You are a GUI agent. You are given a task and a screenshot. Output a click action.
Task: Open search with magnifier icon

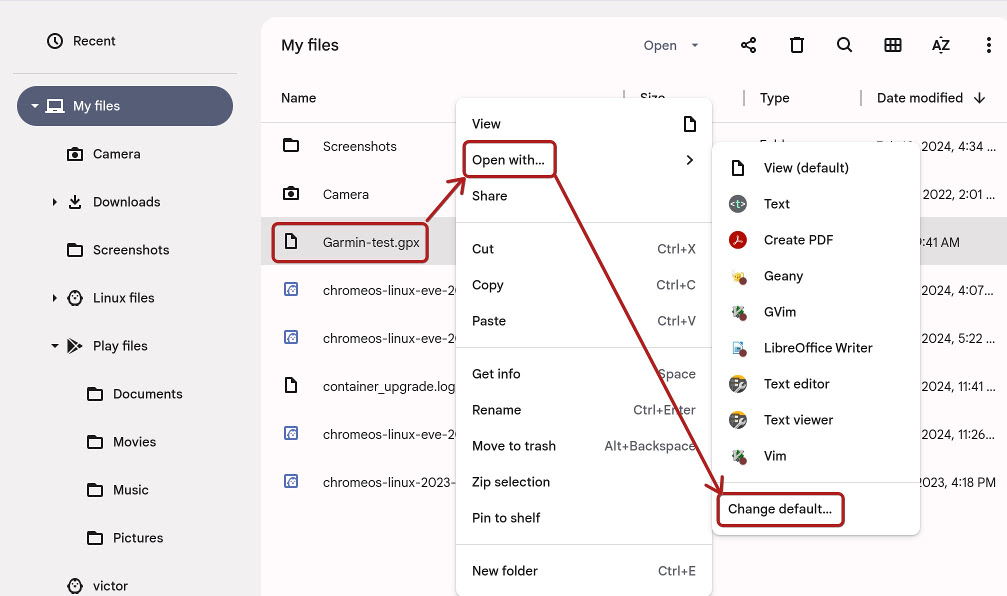click(844, 45)
